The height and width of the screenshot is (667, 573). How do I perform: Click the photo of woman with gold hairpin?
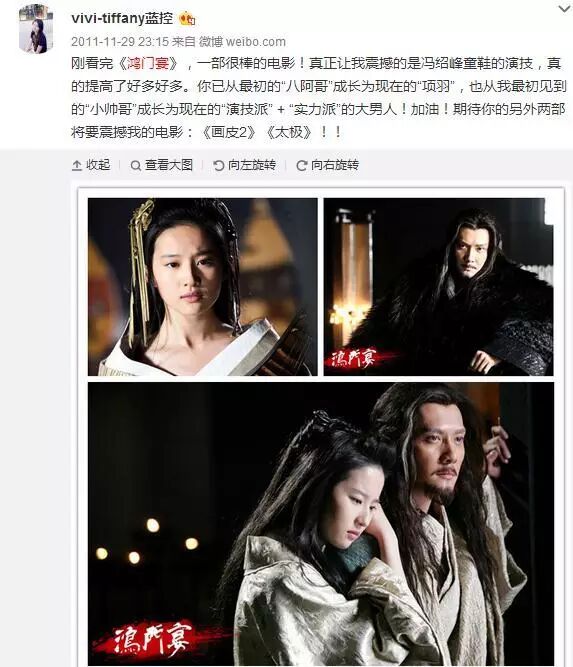coord(202,287)
